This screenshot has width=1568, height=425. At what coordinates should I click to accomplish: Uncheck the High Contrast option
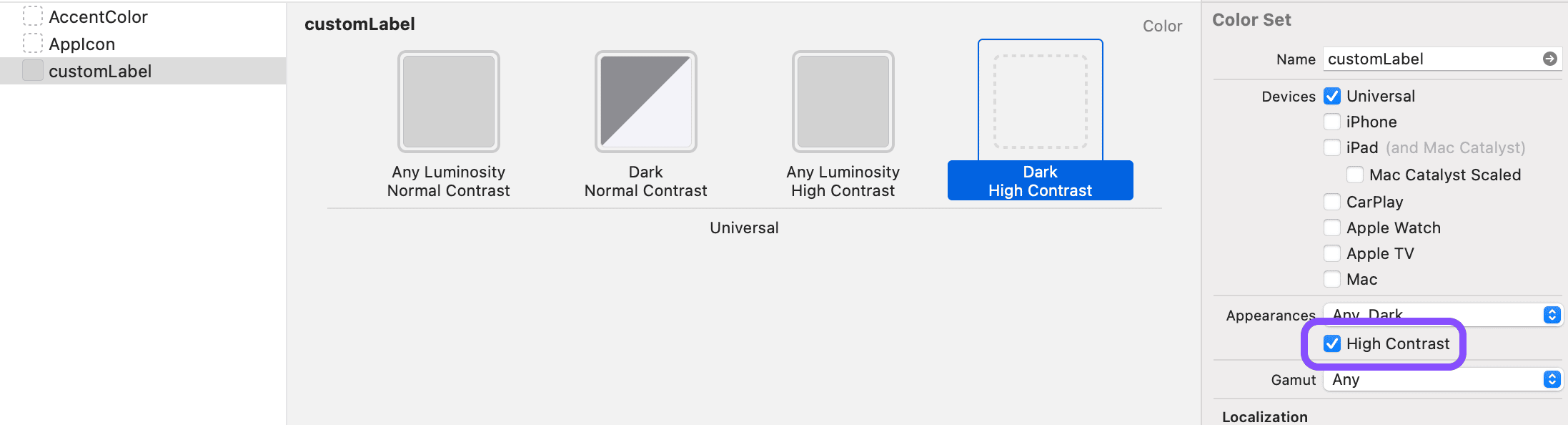tap(1332, 344)
